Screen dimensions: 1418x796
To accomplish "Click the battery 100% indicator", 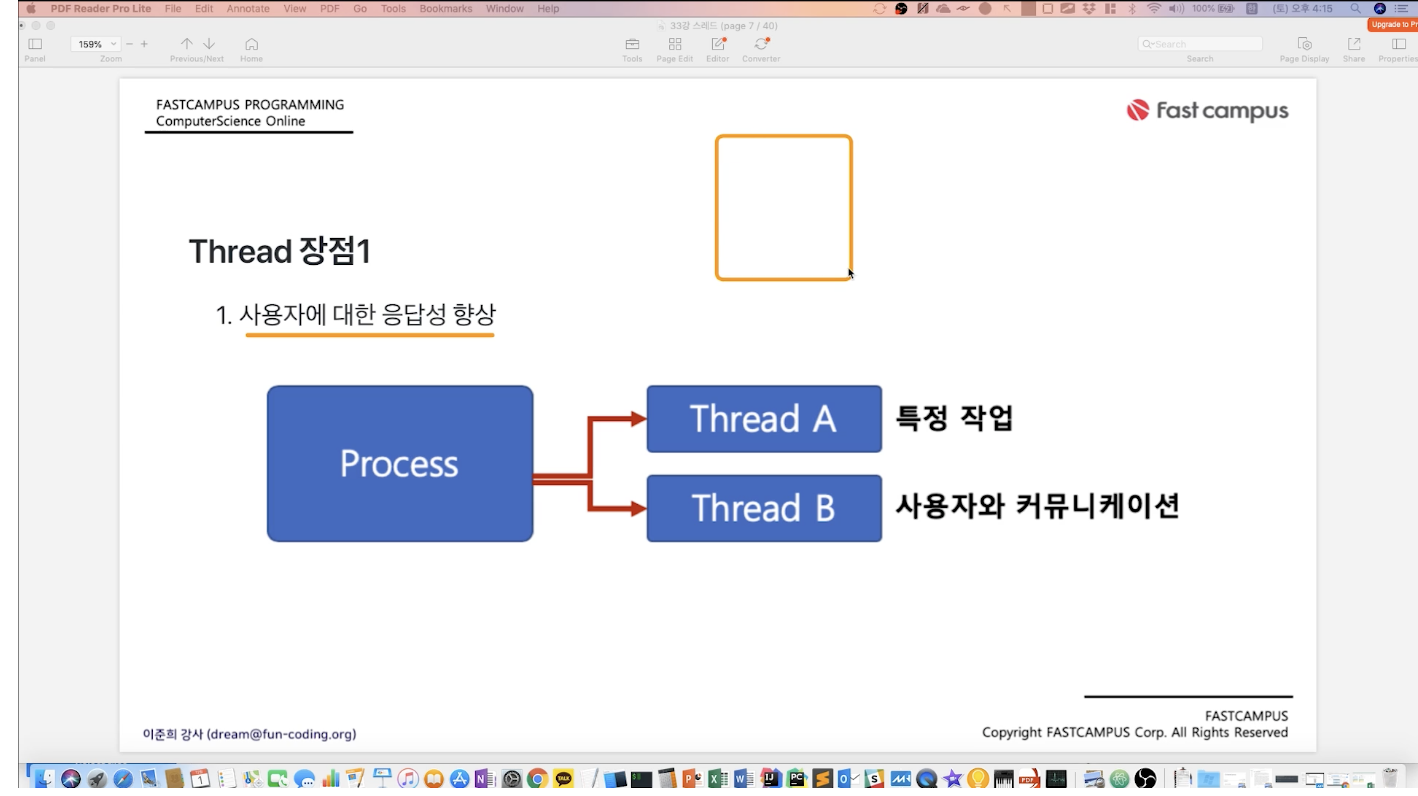I will [x=1213, y=8].
